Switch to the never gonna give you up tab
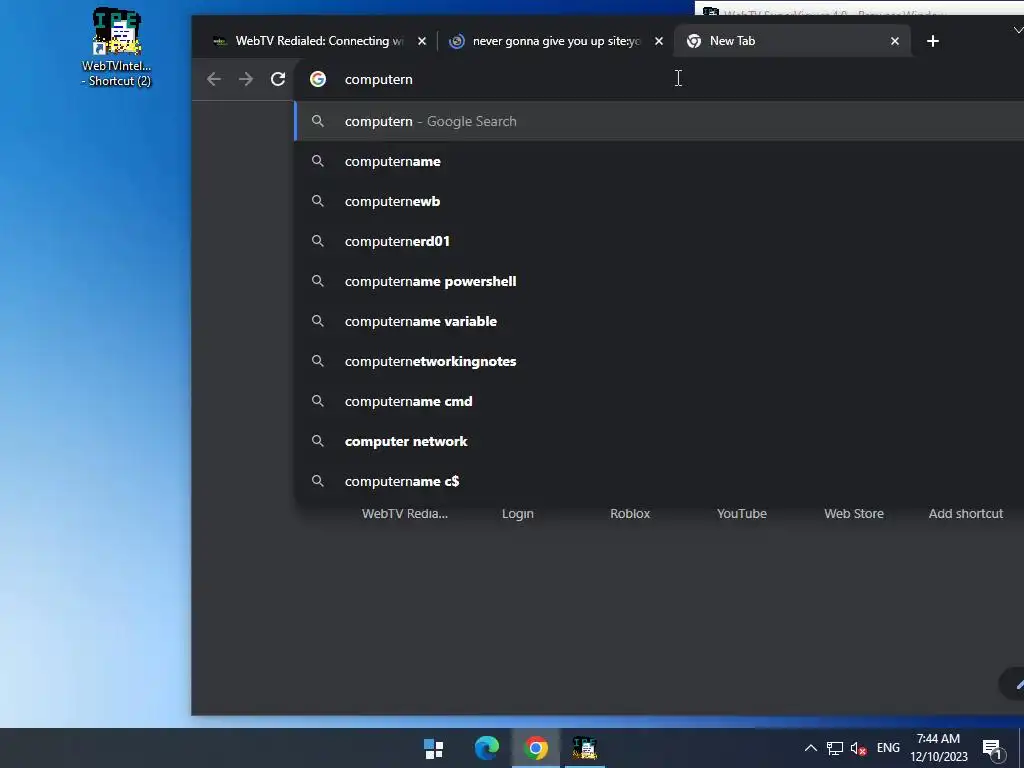 pyautogui.click(x=555, y=41)
